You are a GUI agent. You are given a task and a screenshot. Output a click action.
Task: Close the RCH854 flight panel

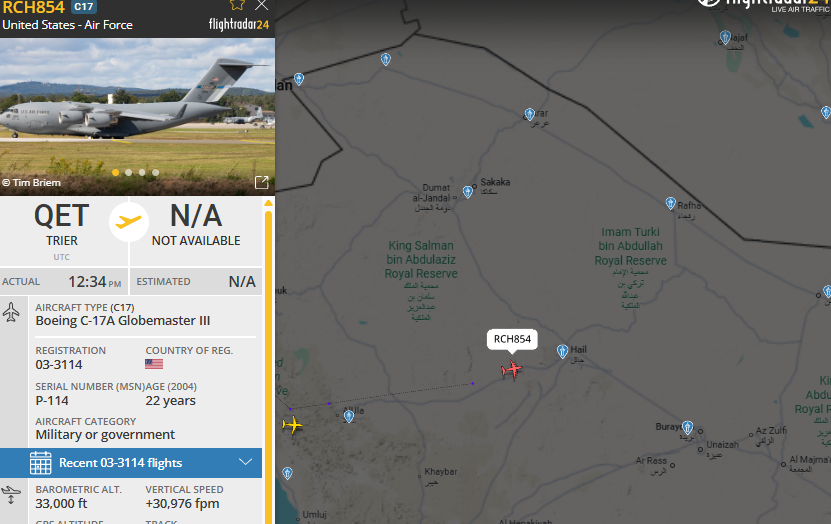[x=261, y=5]
